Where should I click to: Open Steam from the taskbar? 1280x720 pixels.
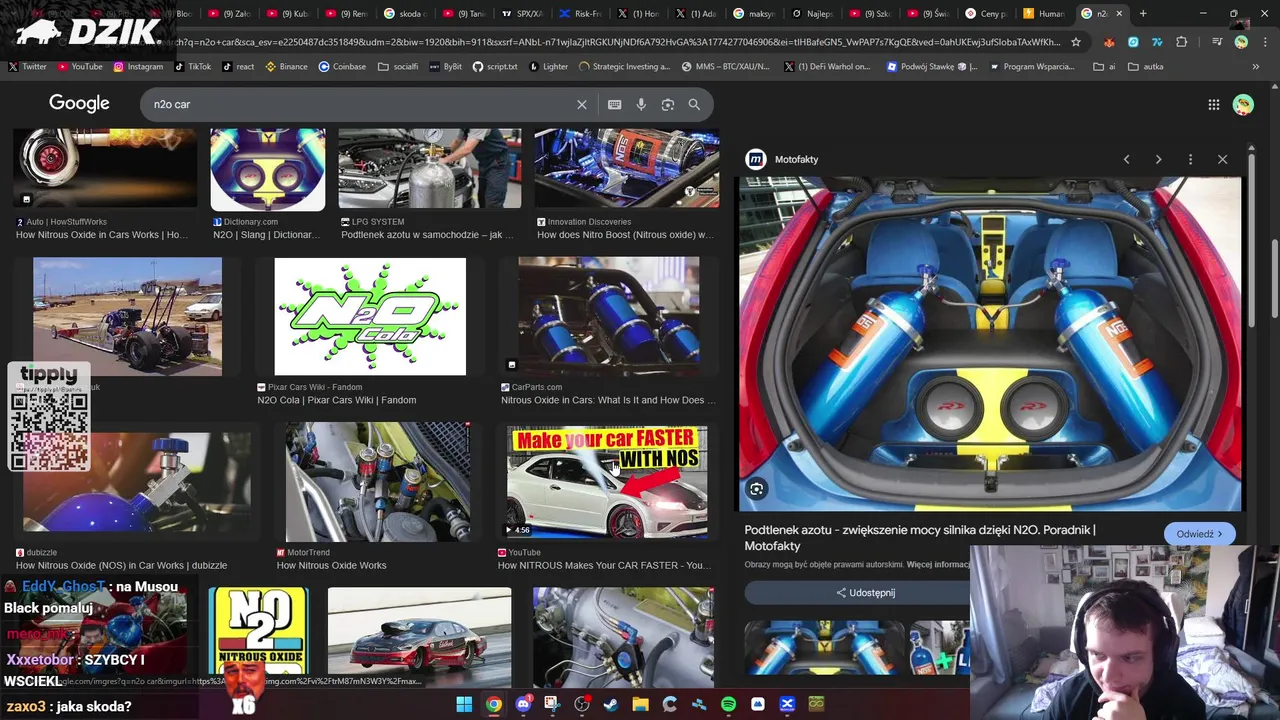611,704
